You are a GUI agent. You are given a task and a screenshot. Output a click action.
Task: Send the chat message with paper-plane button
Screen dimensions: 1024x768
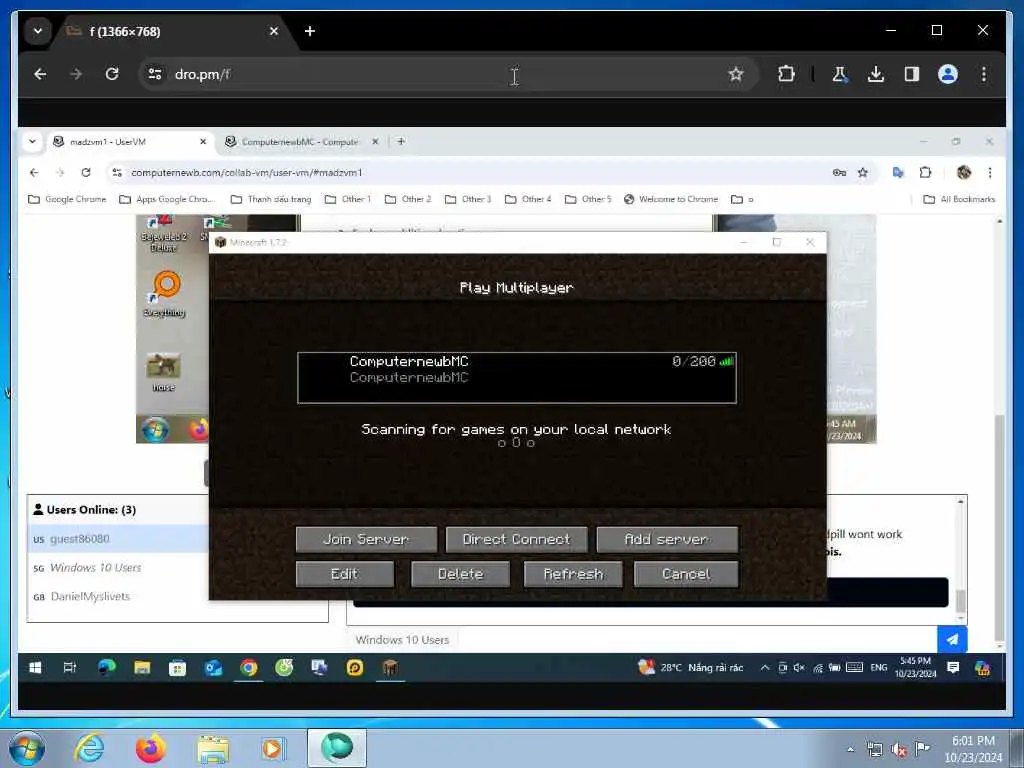point(952,639)
